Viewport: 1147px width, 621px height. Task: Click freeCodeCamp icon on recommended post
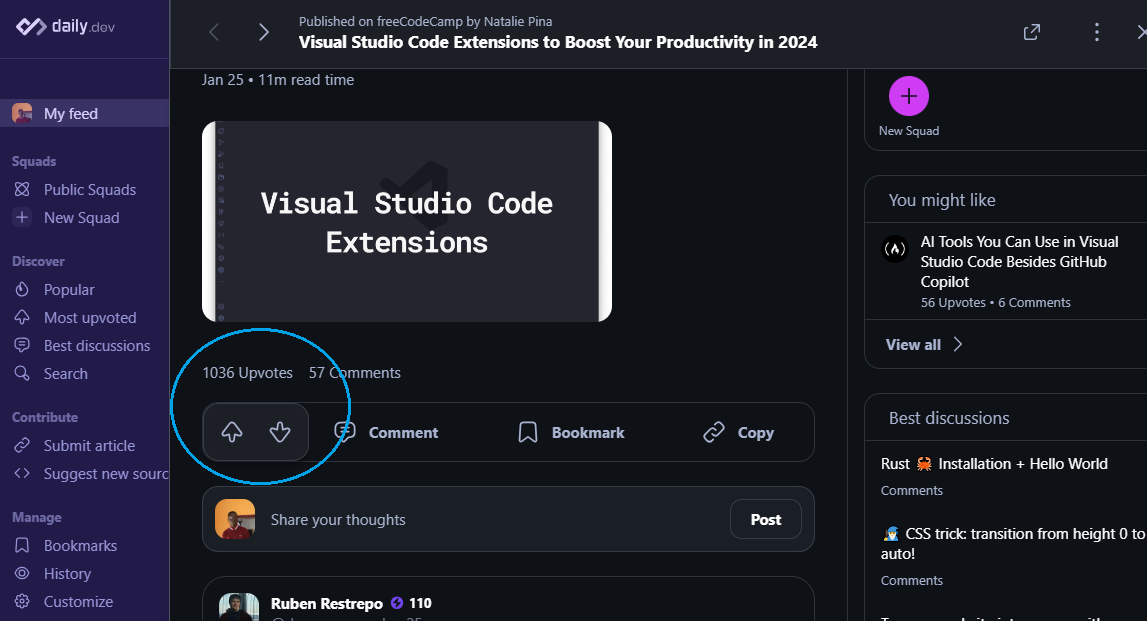(895, 249)
